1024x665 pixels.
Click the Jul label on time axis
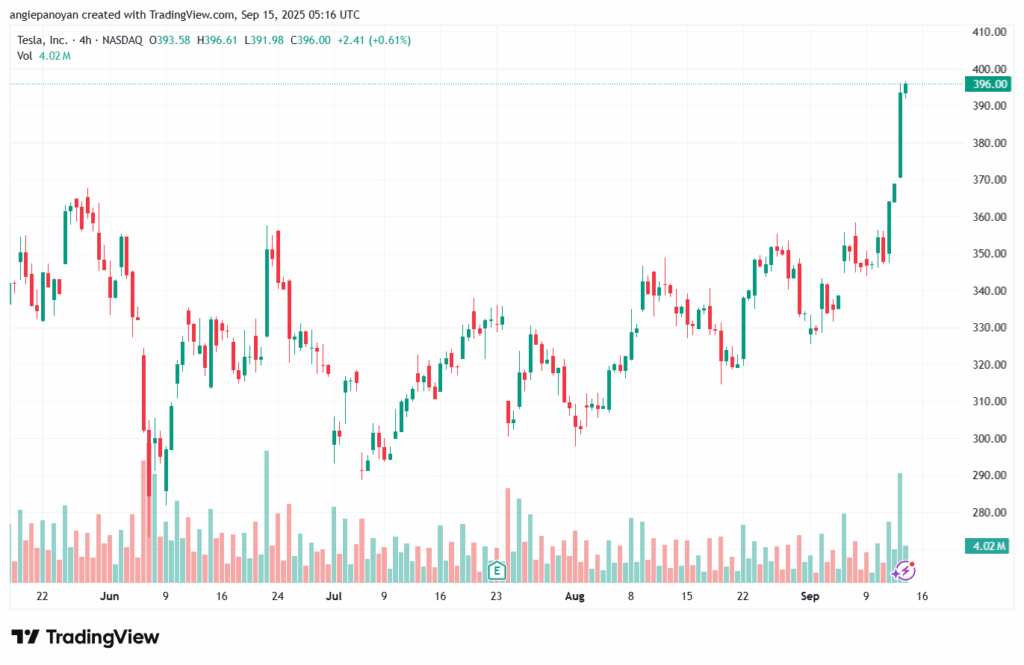[334, 596]
